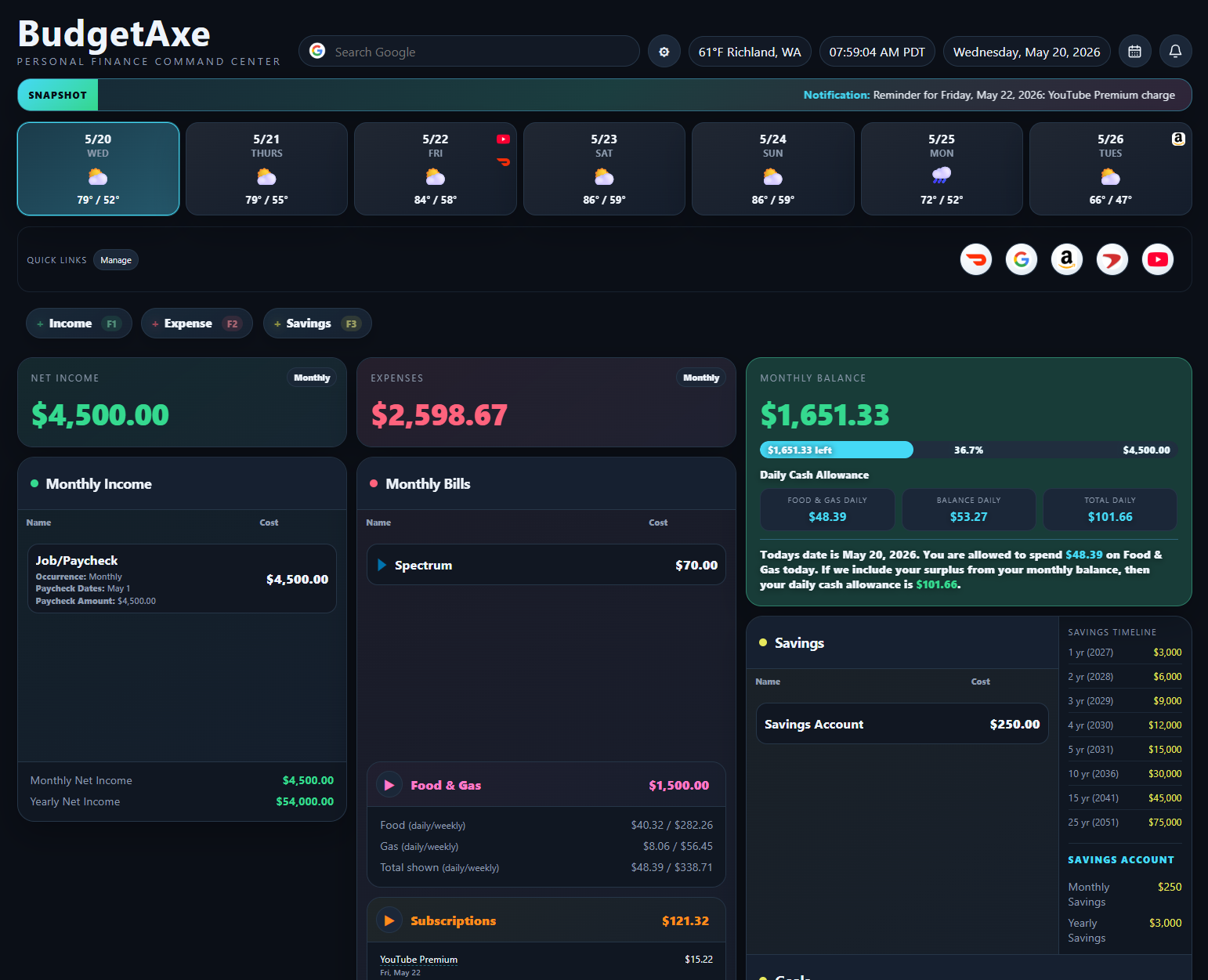
Task: Open the calendar icon button
Action: pos(1134,52)
